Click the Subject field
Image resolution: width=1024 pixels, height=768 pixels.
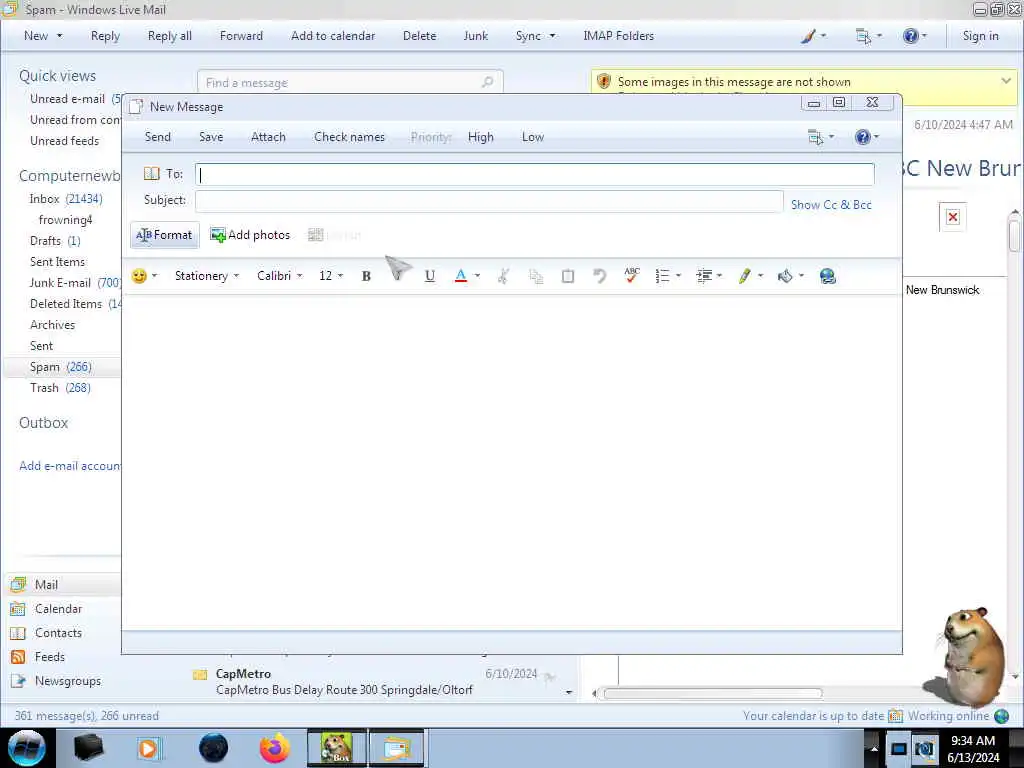pyautogui.click(x=488, y=200)
